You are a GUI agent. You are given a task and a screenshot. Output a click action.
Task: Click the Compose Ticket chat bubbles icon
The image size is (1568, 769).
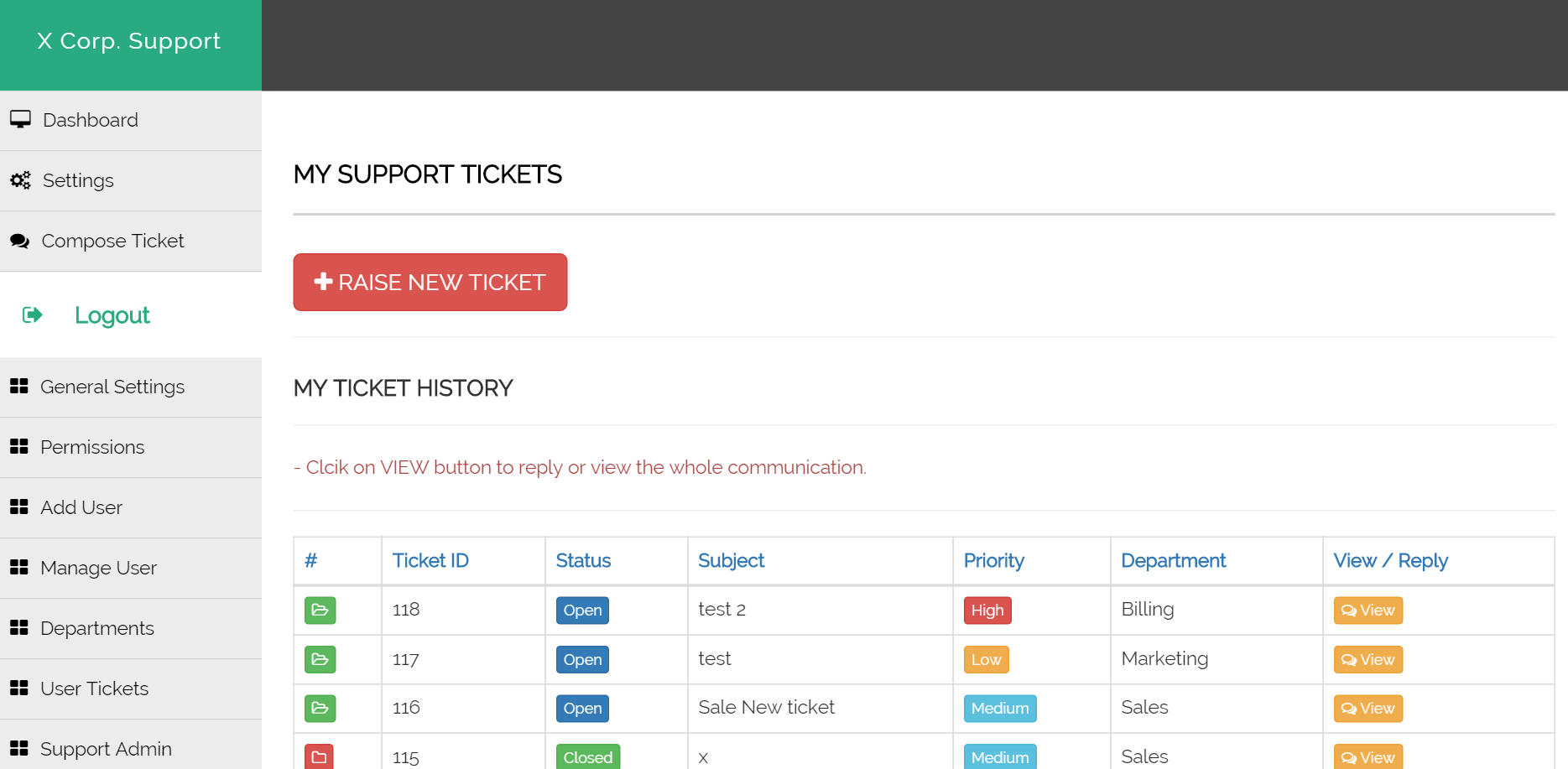[19, 241]
